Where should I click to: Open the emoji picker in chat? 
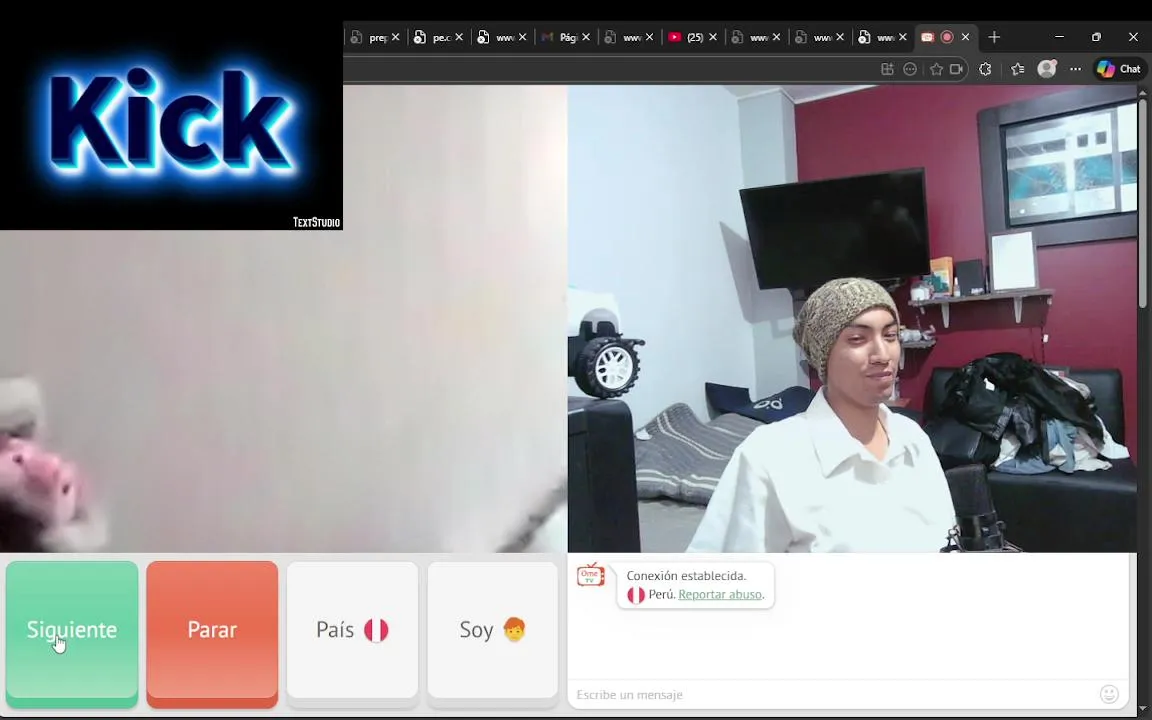1109,694
